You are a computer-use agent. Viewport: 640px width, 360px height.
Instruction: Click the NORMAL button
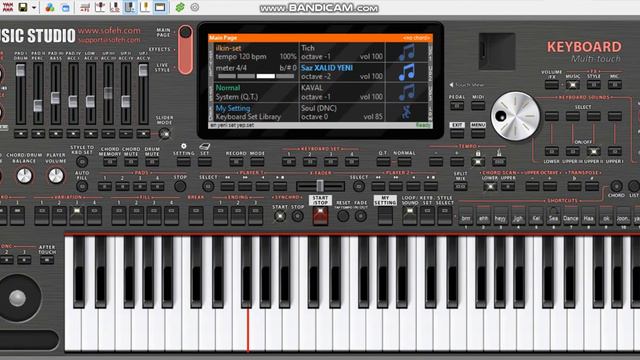coord(404,162)
